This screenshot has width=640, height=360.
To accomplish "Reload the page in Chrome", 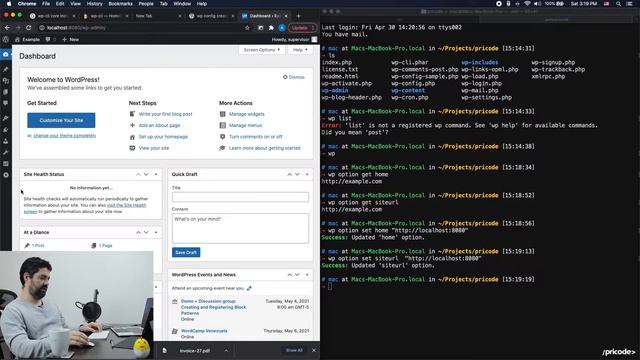I will 29,28.
